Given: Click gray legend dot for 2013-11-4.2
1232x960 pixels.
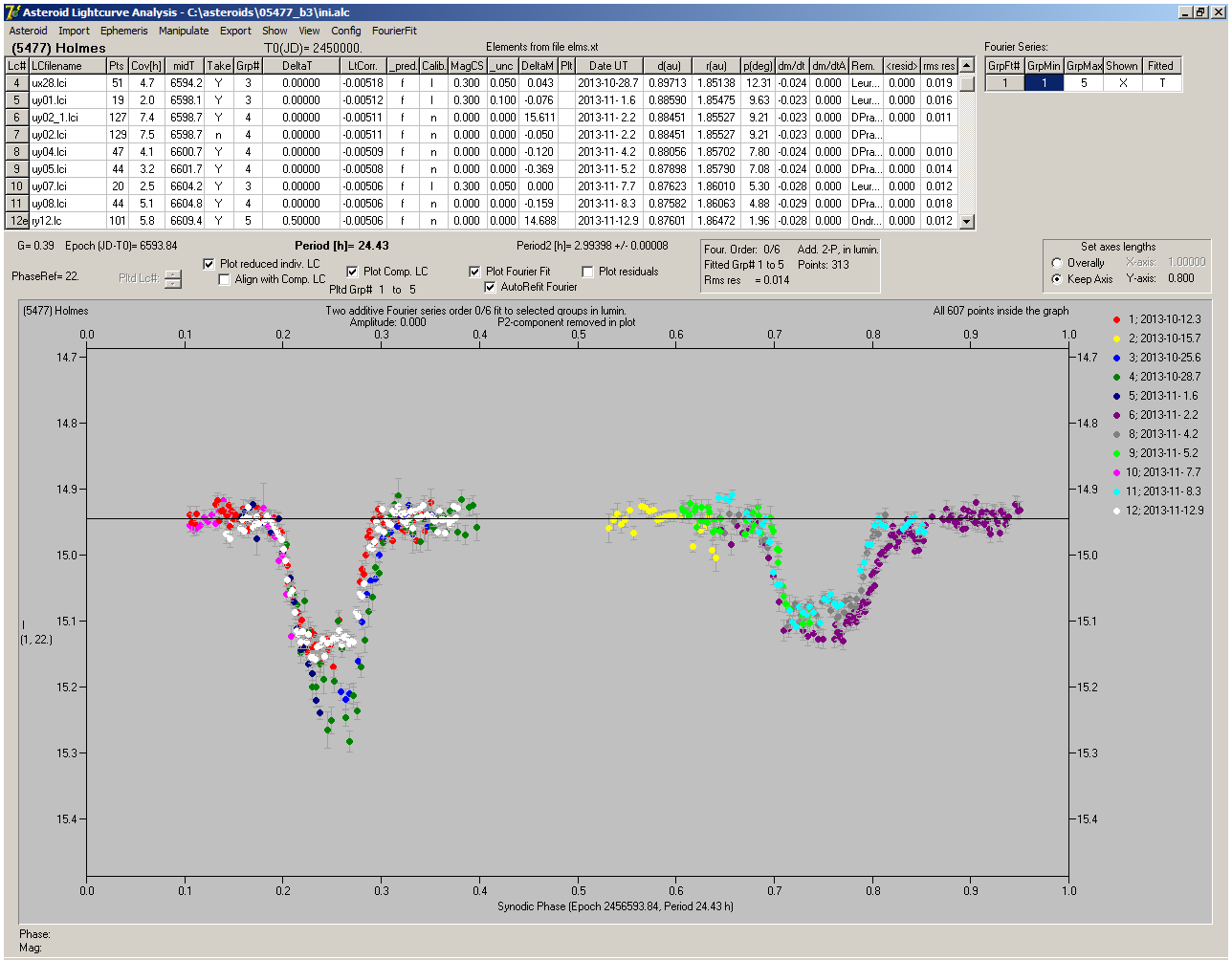Looking at the screenshot, I should coord(1117,434).
